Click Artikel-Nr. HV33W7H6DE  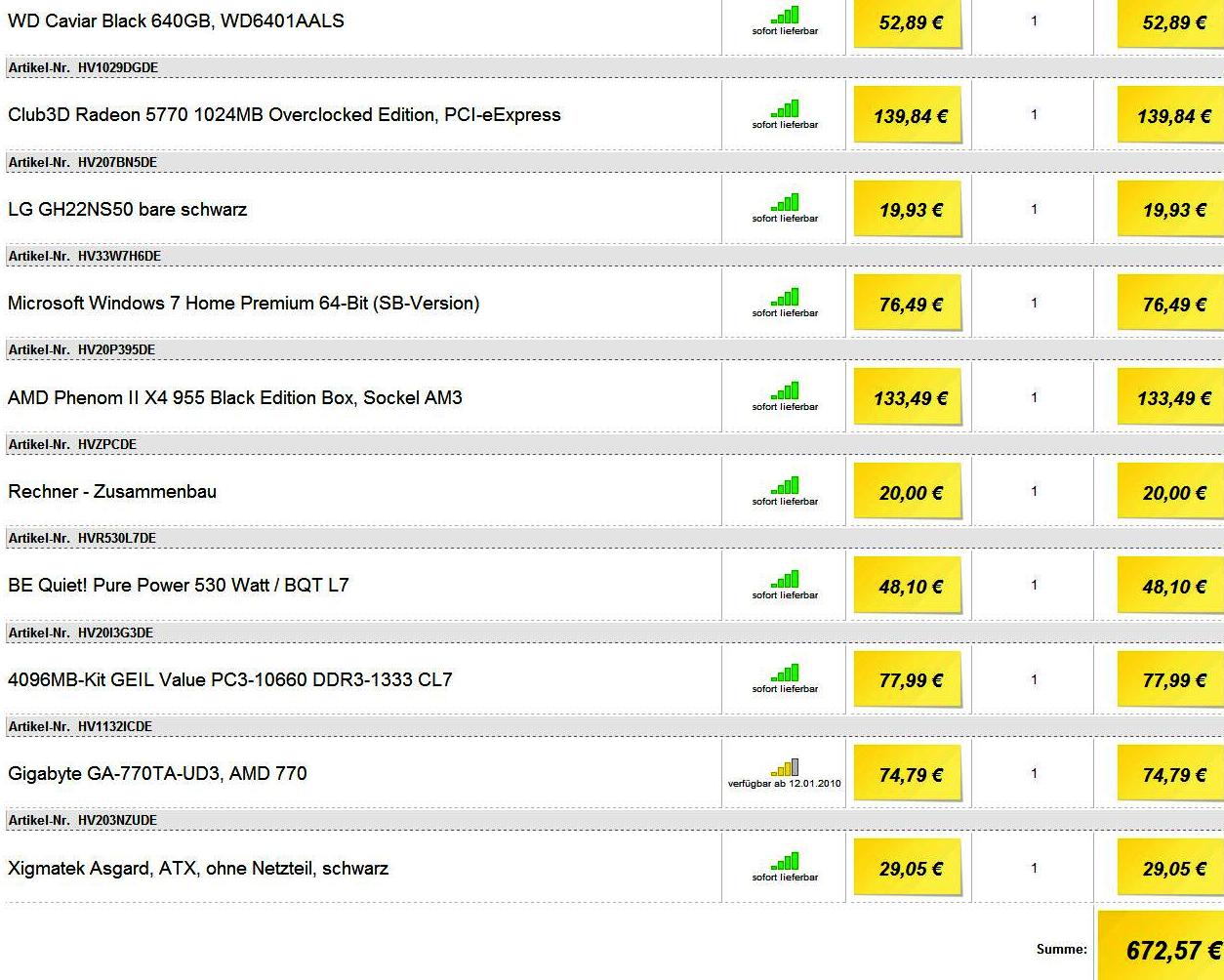click(84, 256)
